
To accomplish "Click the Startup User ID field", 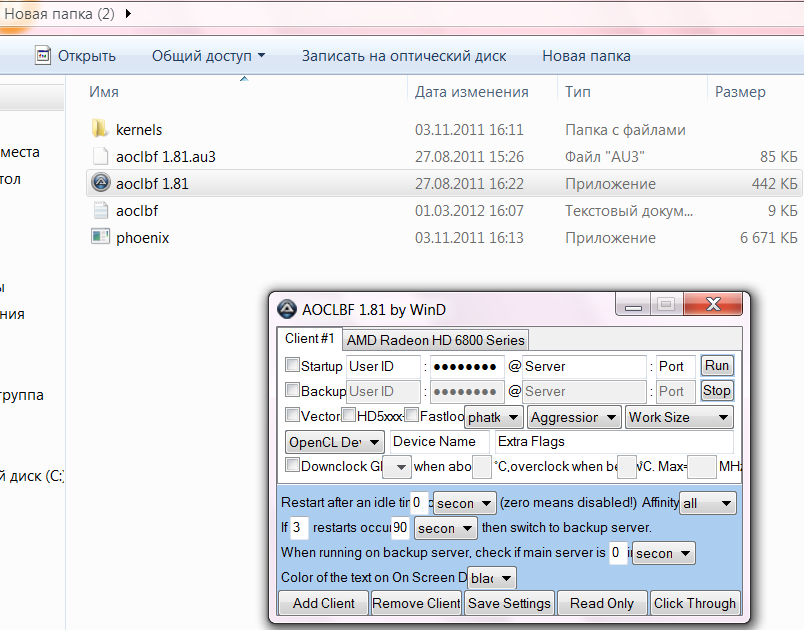I will click(x=383, y=367).
